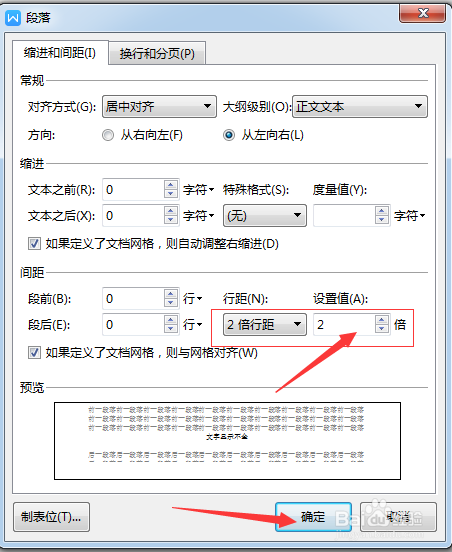
Task: Open the 字符 unit dropdown for 度量值
Action: 409,215
